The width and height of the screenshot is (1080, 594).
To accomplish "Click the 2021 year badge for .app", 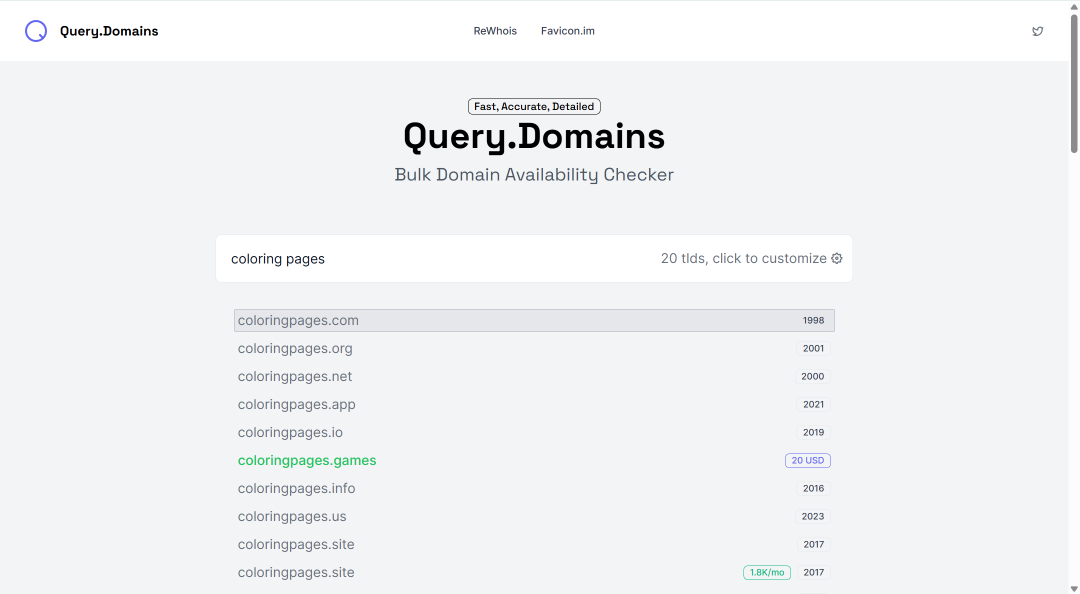I will pos(813,404).
